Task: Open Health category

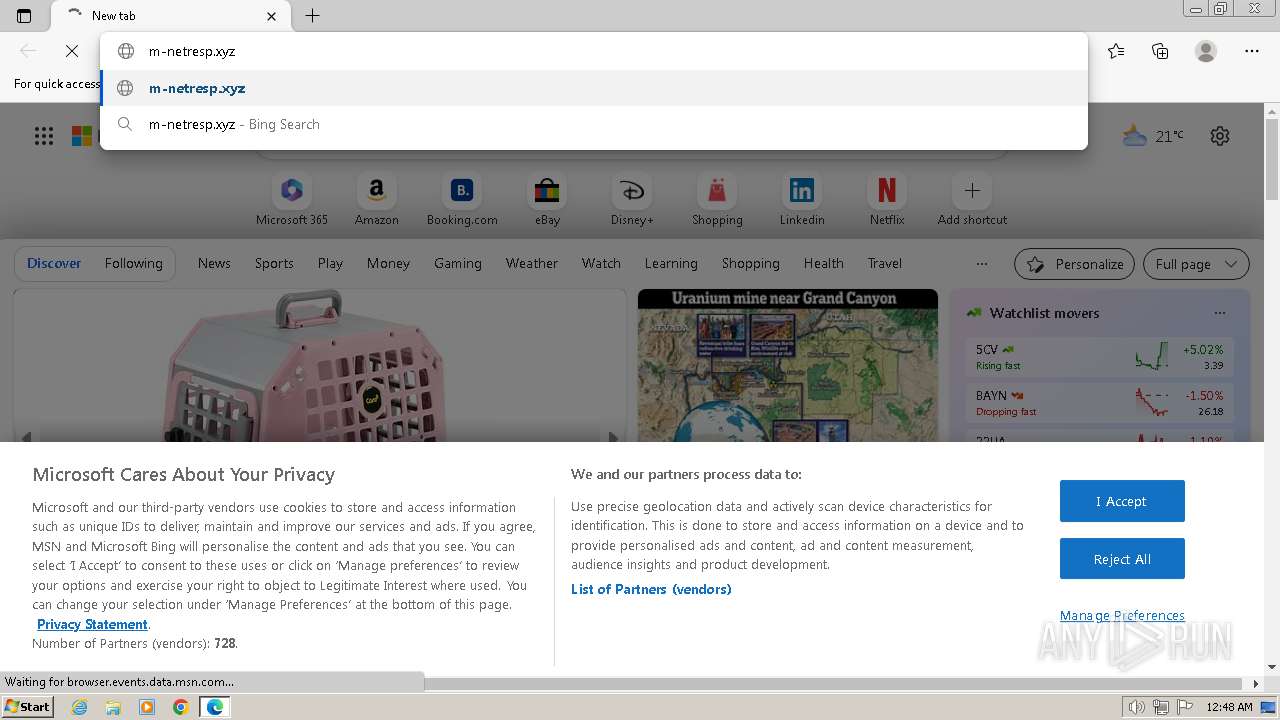Action: (x=824, y=263)
